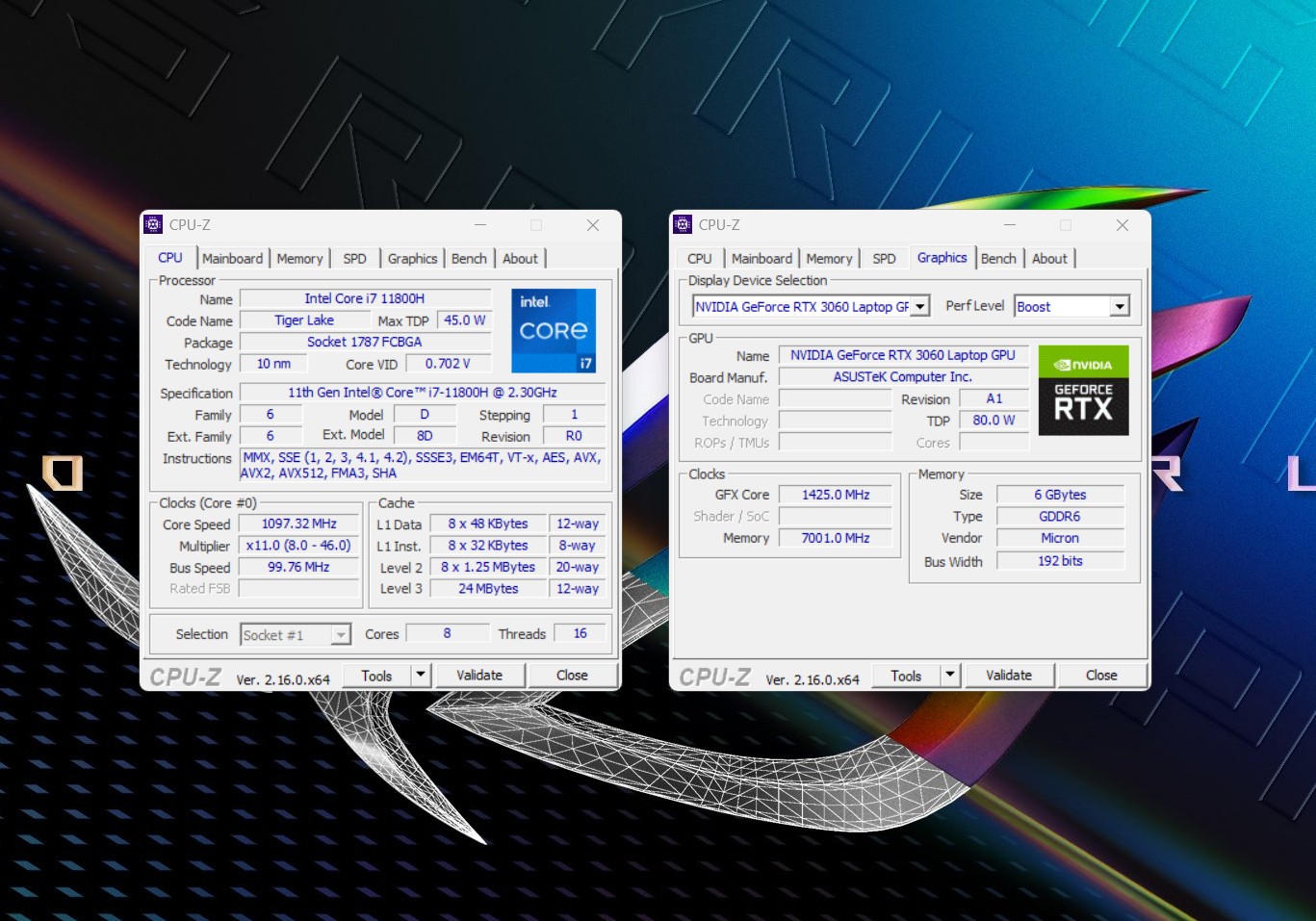Open the Perf Level Boost dropdown
Viewport: 1316px width, 921px height.
pyautogui.click(x=1119, y=307)
